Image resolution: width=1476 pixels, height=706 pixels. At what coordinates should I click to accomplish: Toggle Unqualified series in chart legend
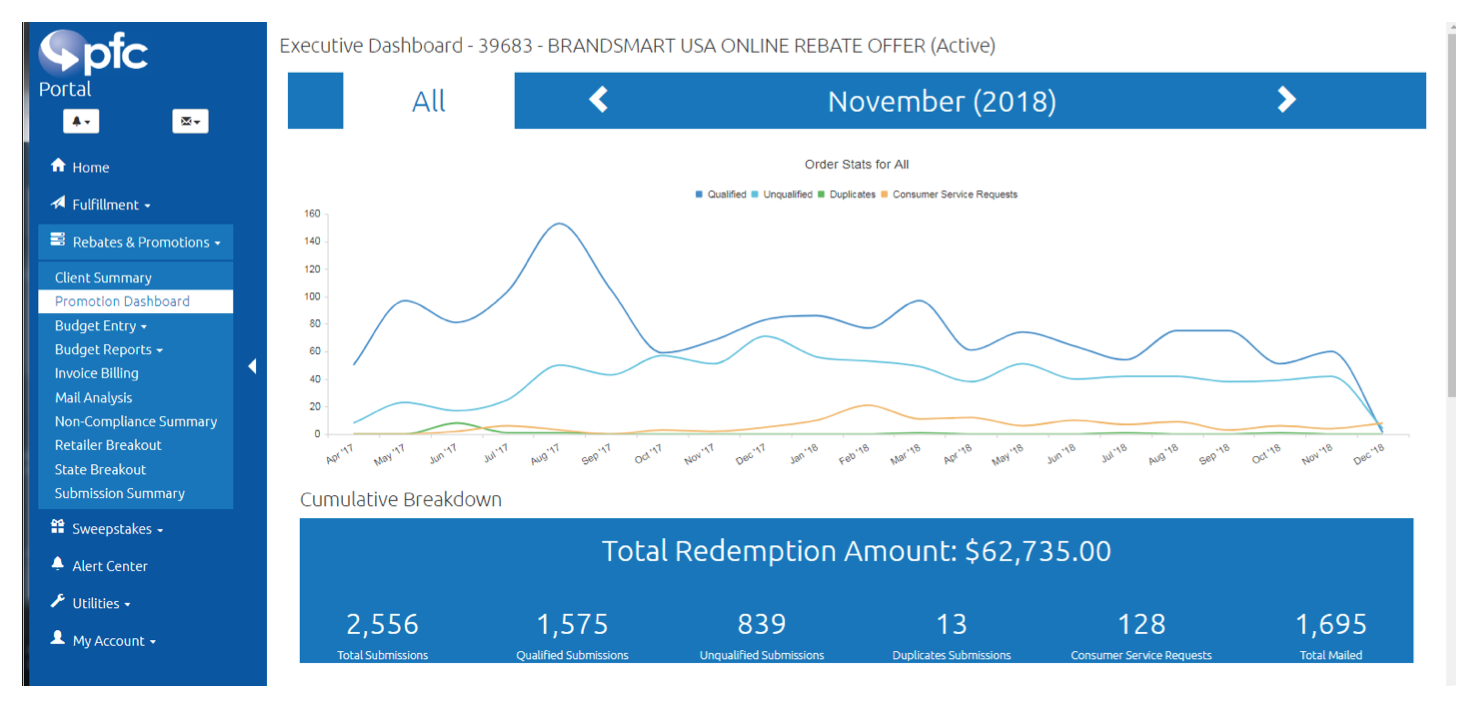point(782,194)
